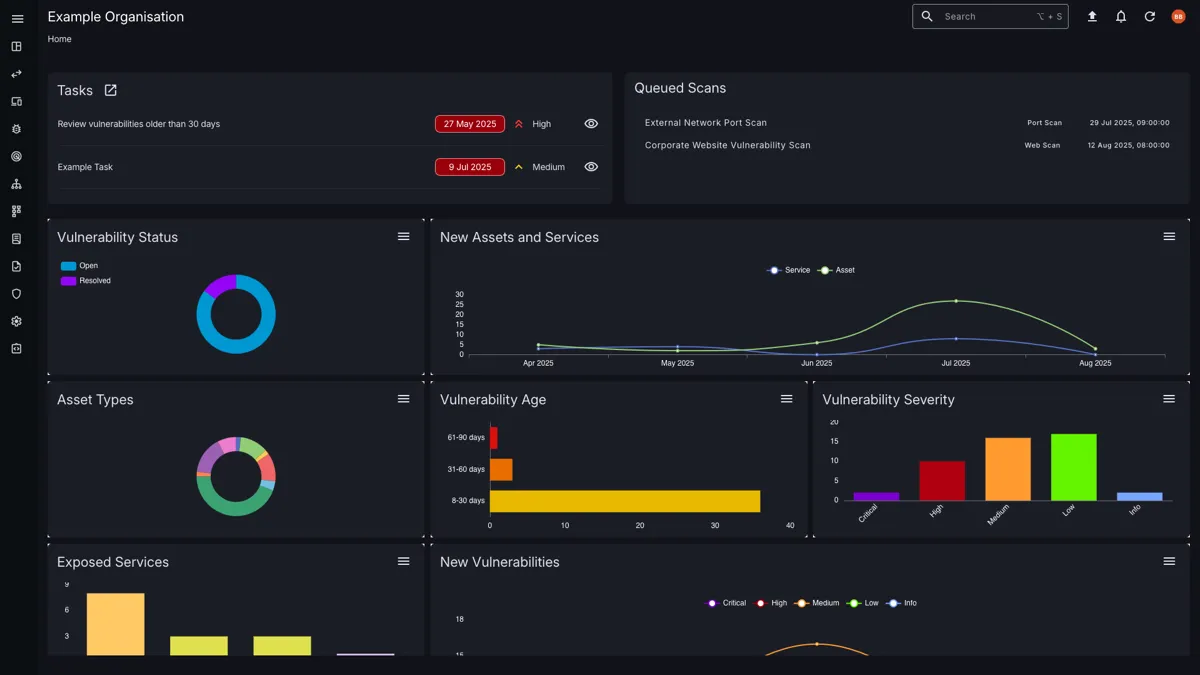Viewport: 1200px width, 675px height.
Task: Open the network hierarchy icon in the sidebar
Action: [x=17, y=183]
